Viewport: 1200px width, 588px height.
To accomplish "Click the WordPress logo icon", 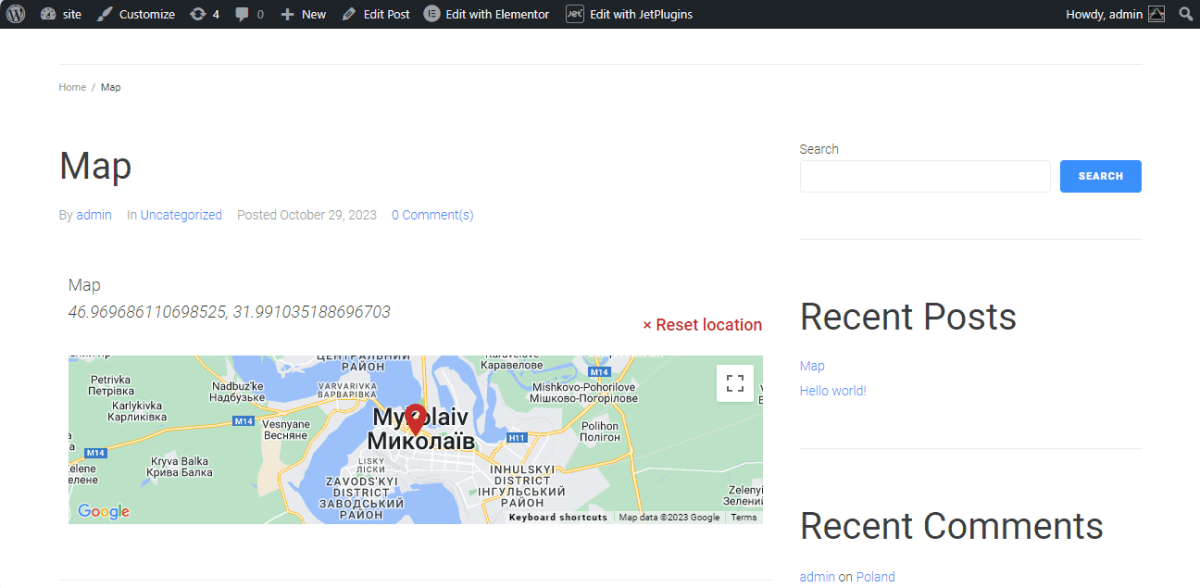I will (x=15, y=14).
